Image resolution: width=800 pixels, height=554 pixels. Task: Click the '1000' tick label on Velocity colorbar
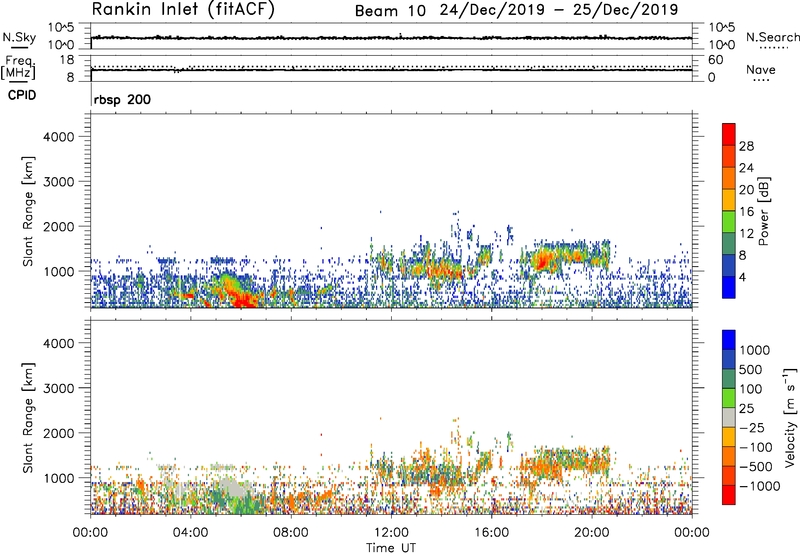point(755,350)
